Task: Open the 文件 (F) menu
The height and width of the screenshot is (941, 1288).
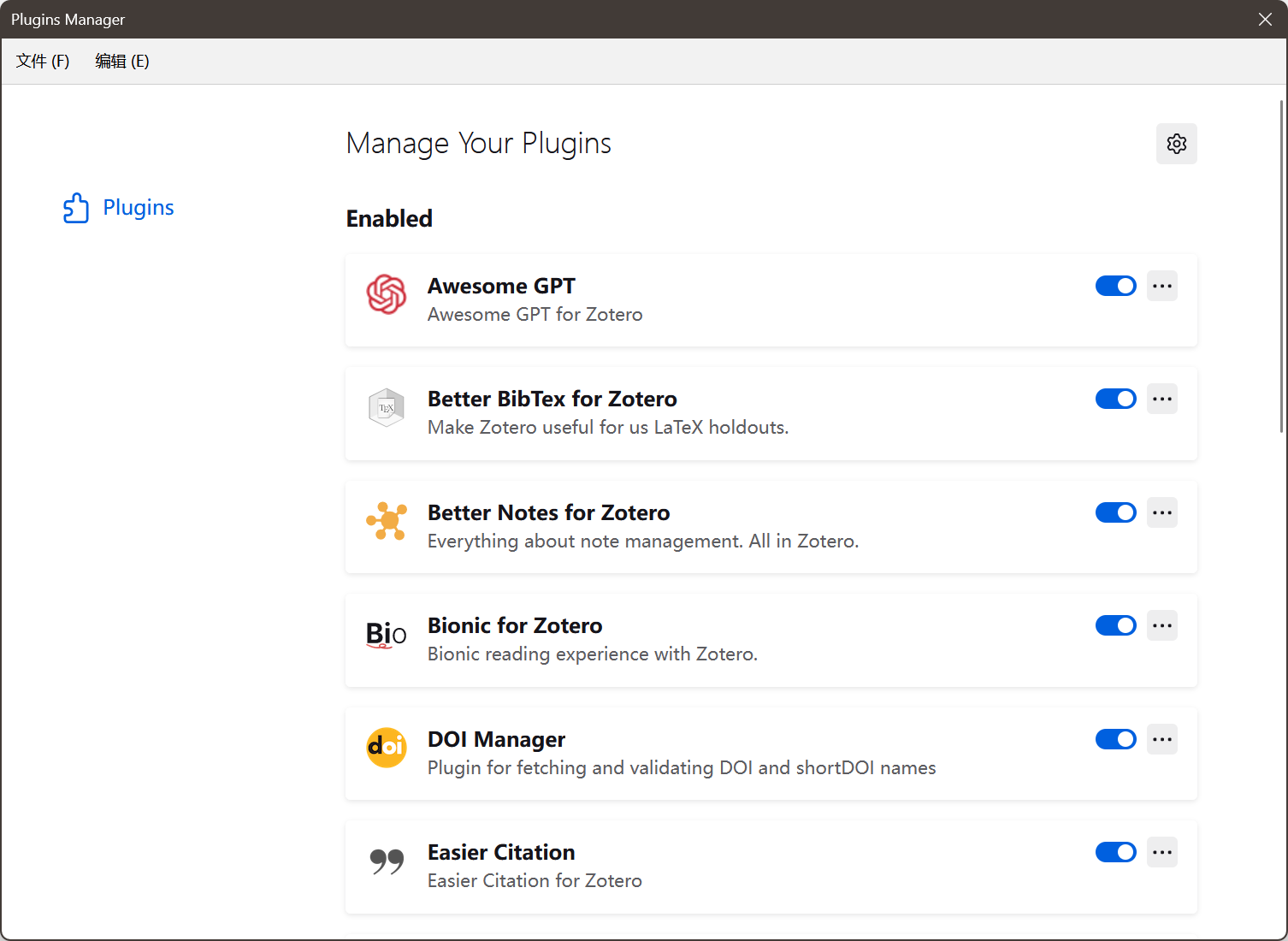Action: tap(43, 61)
